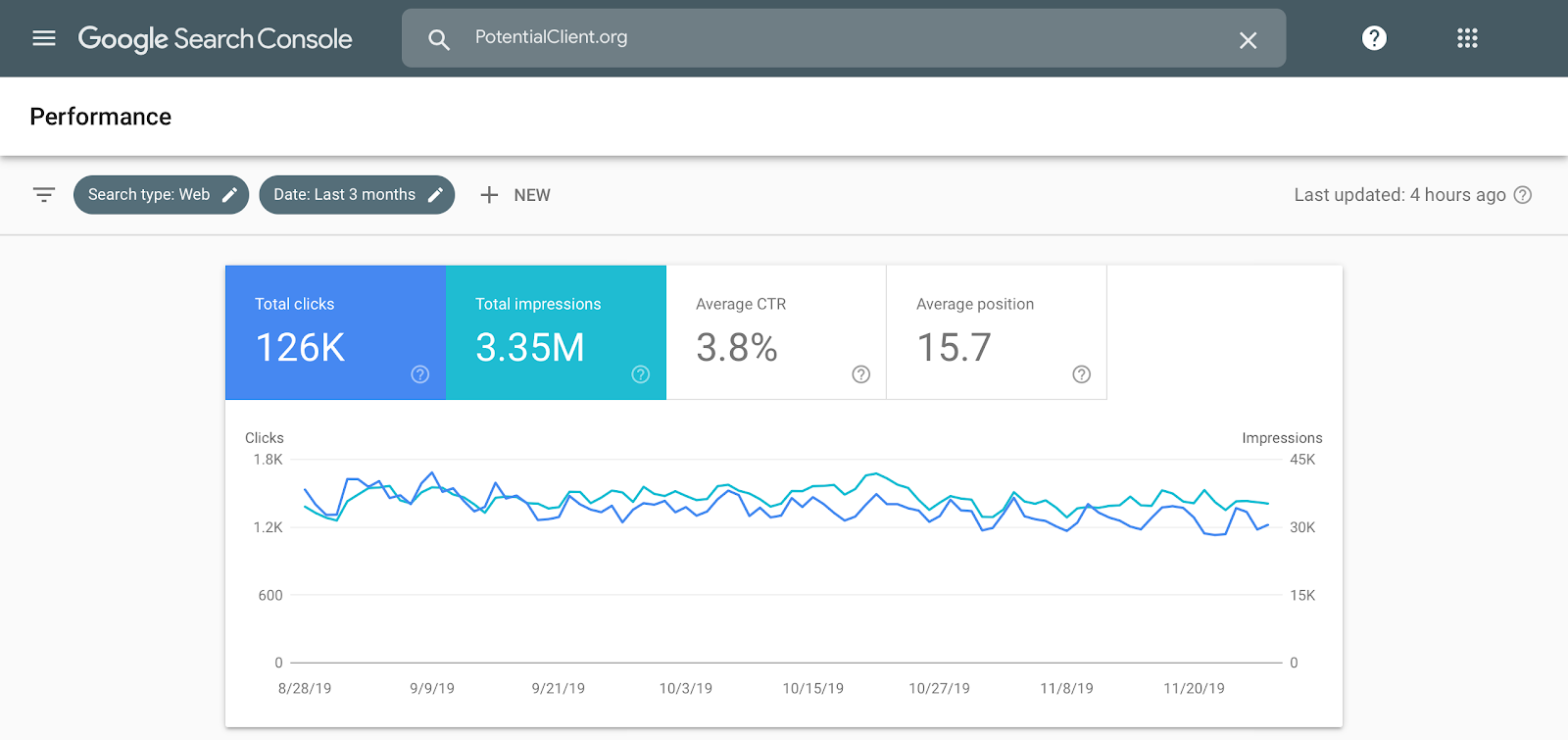The image size is (1568, 740).
Task: Click the 10/15/19 date label
Action: (813, 688)
